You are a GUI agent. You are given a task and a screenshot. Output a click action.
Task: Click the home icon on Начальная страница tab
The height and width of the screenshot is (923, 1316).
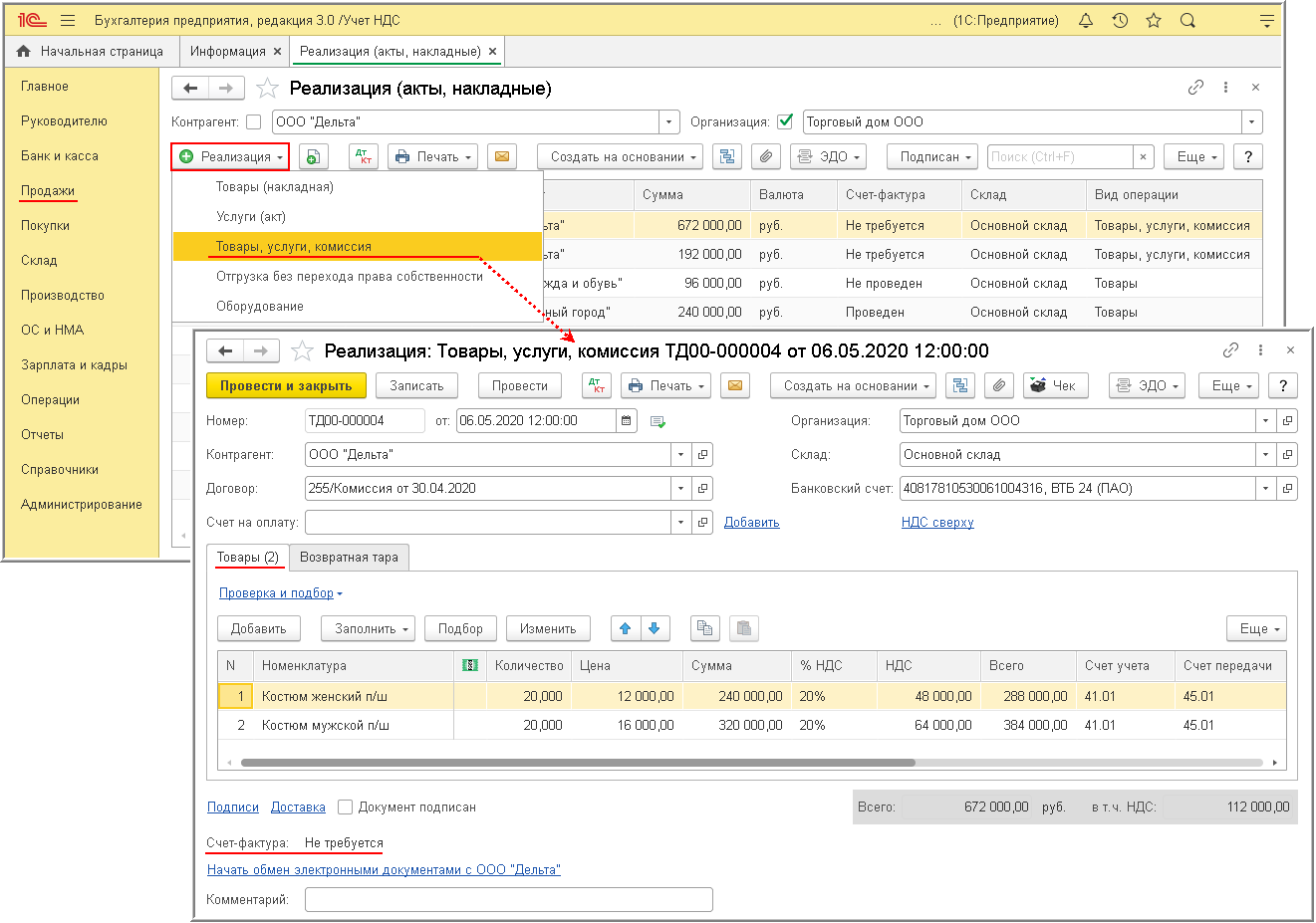pos(24,51)
